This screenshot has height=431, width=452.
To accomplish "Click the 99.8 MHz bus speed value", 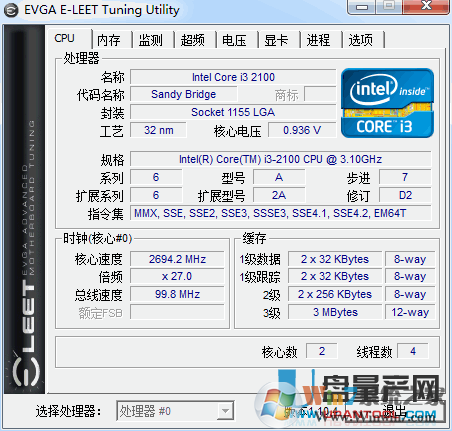I will point(177,294).
